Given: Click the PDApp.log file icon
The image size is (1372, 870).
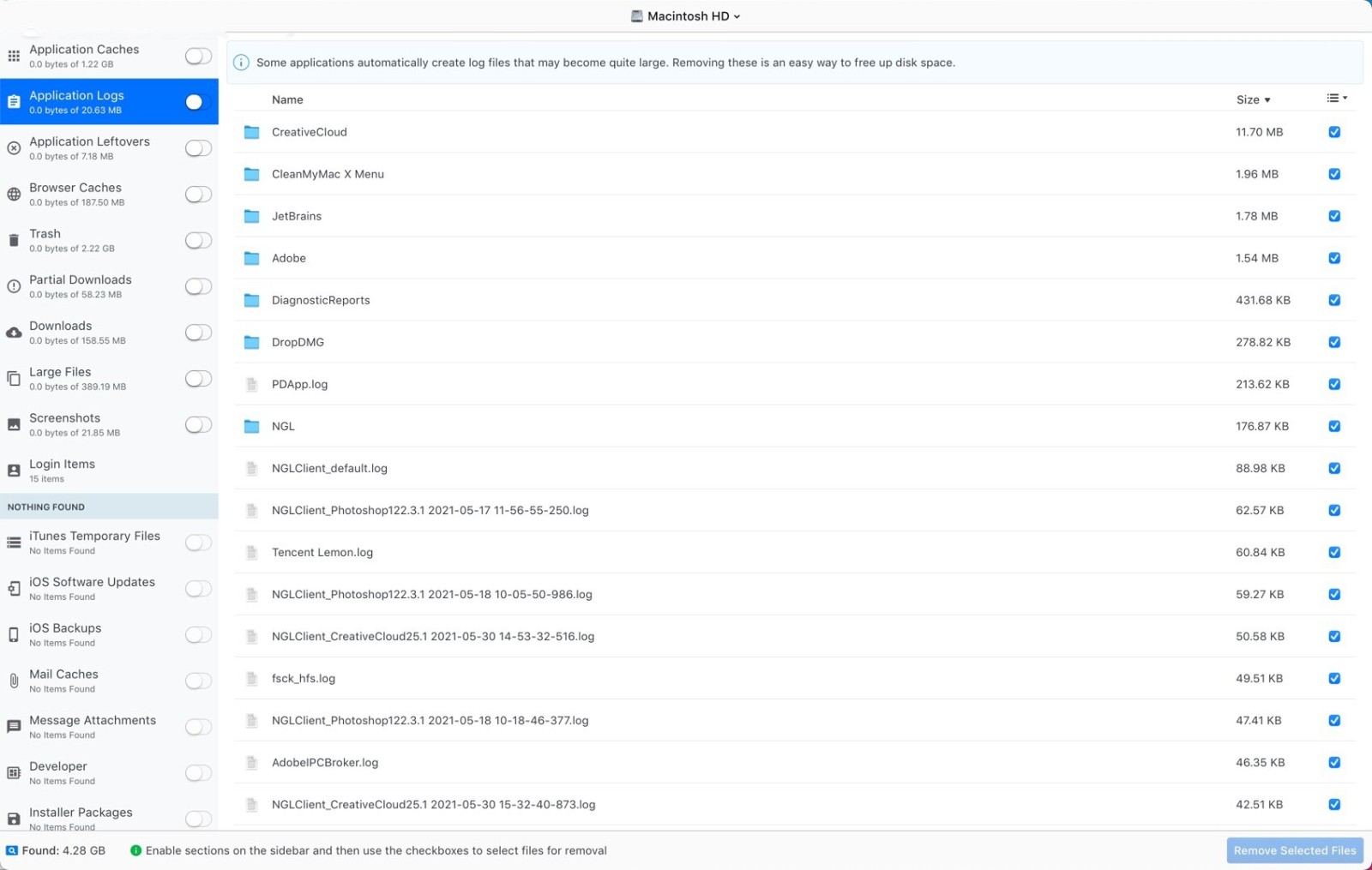Looking at the screenshot, I should point(251,384).
